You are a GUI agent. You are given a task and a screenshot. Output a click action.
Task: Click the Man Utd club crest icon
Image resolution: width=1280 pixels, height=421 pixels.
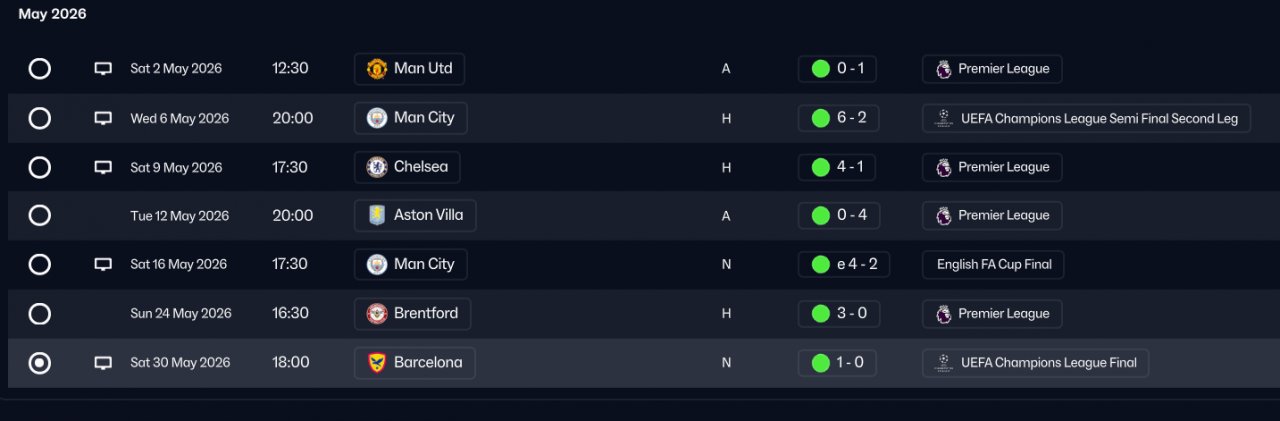click(x=377, y=69)
